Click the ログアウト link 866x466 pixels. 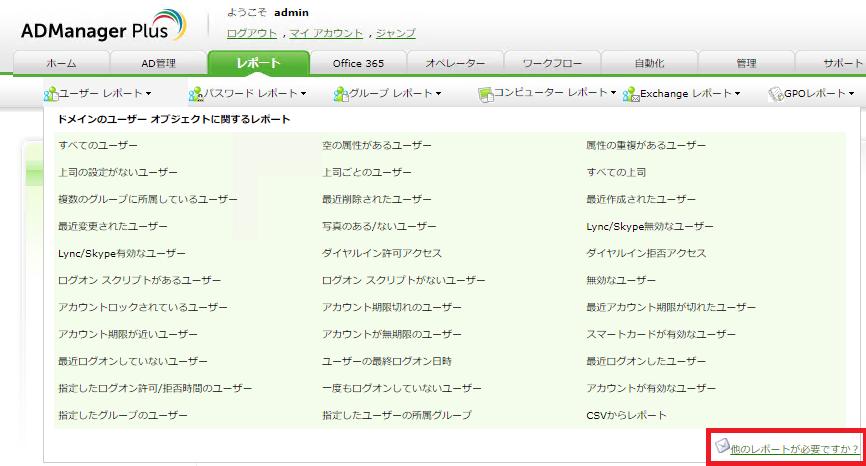[252, 33]
